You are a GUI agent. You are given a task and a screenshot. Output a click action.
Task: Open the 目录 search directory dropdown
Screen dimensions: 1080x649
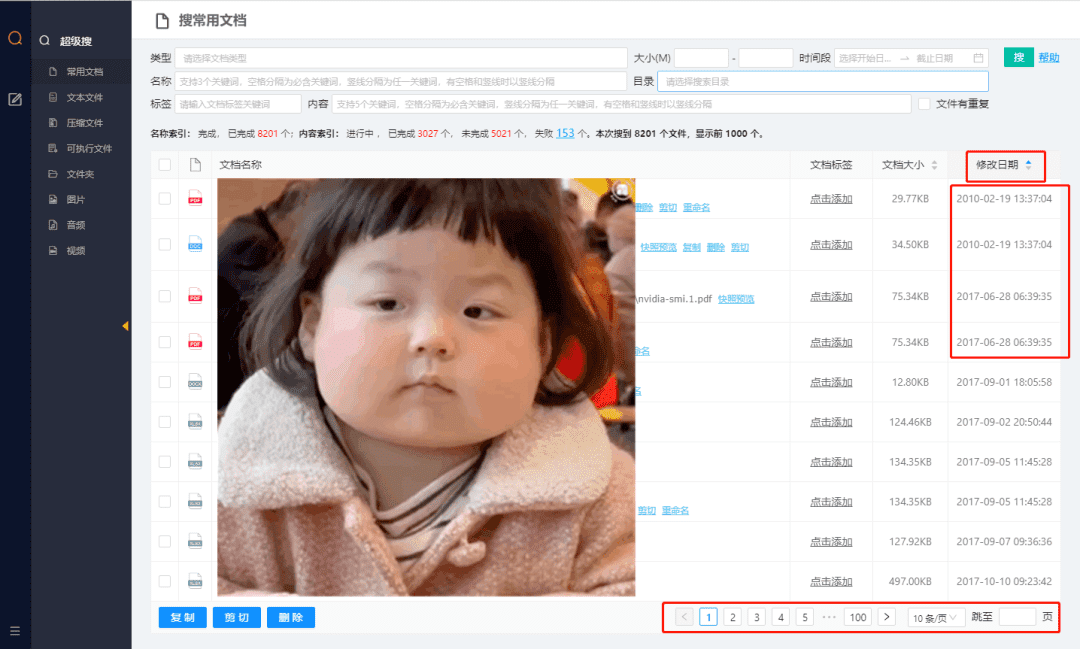pyautogui.click(x=823, y=81)
